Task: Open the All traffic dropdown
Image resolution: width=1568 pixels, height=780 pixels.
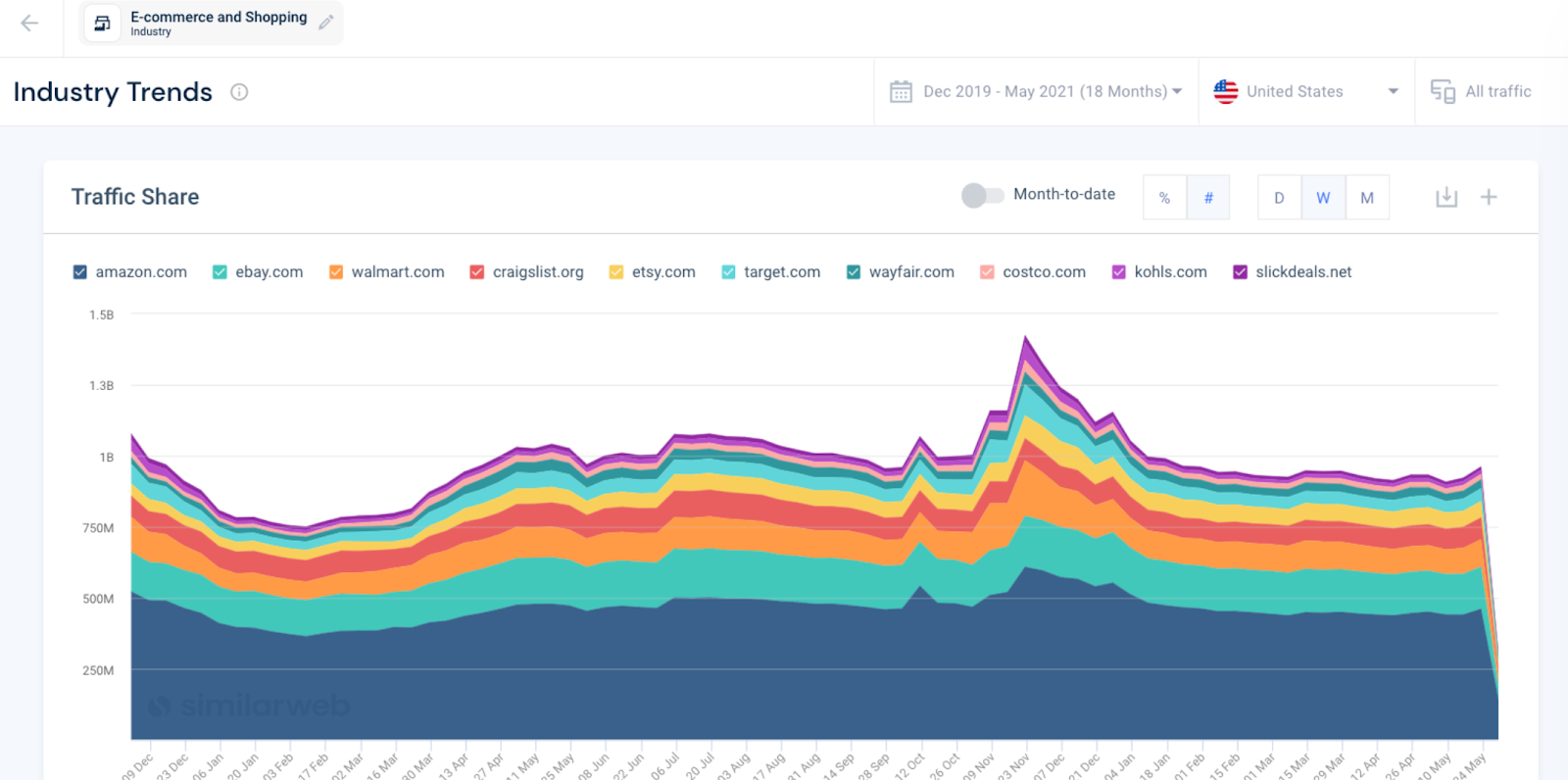Action: (1491, 91)
